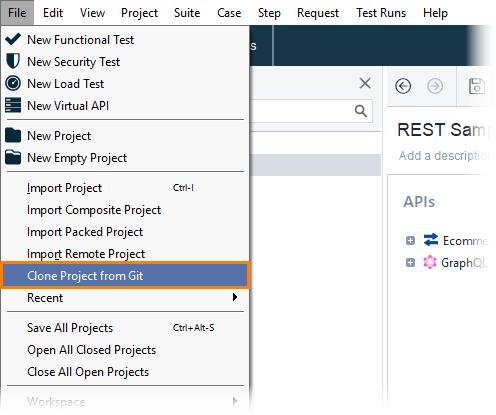The image size is (496, 415).
Task: Expand the GraphQL API node
Action: pos(410,263)
